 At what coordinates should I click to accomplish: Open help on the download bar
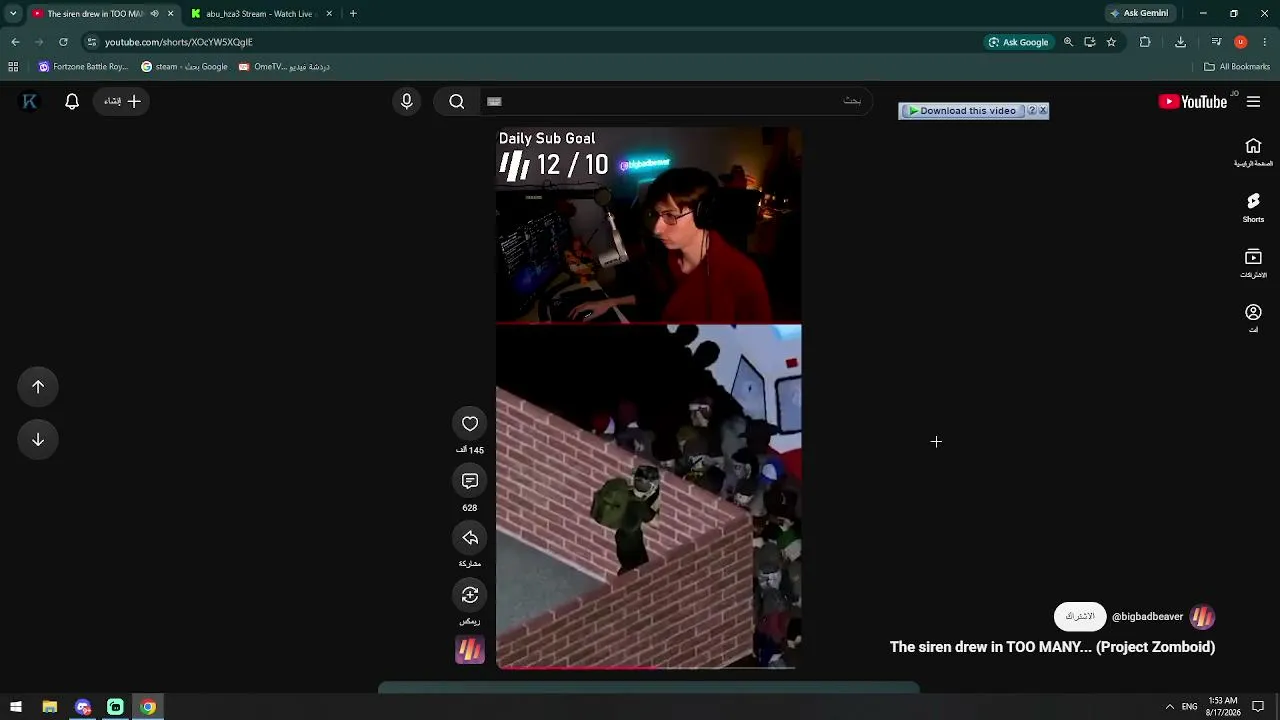(x=1032, y=111)
